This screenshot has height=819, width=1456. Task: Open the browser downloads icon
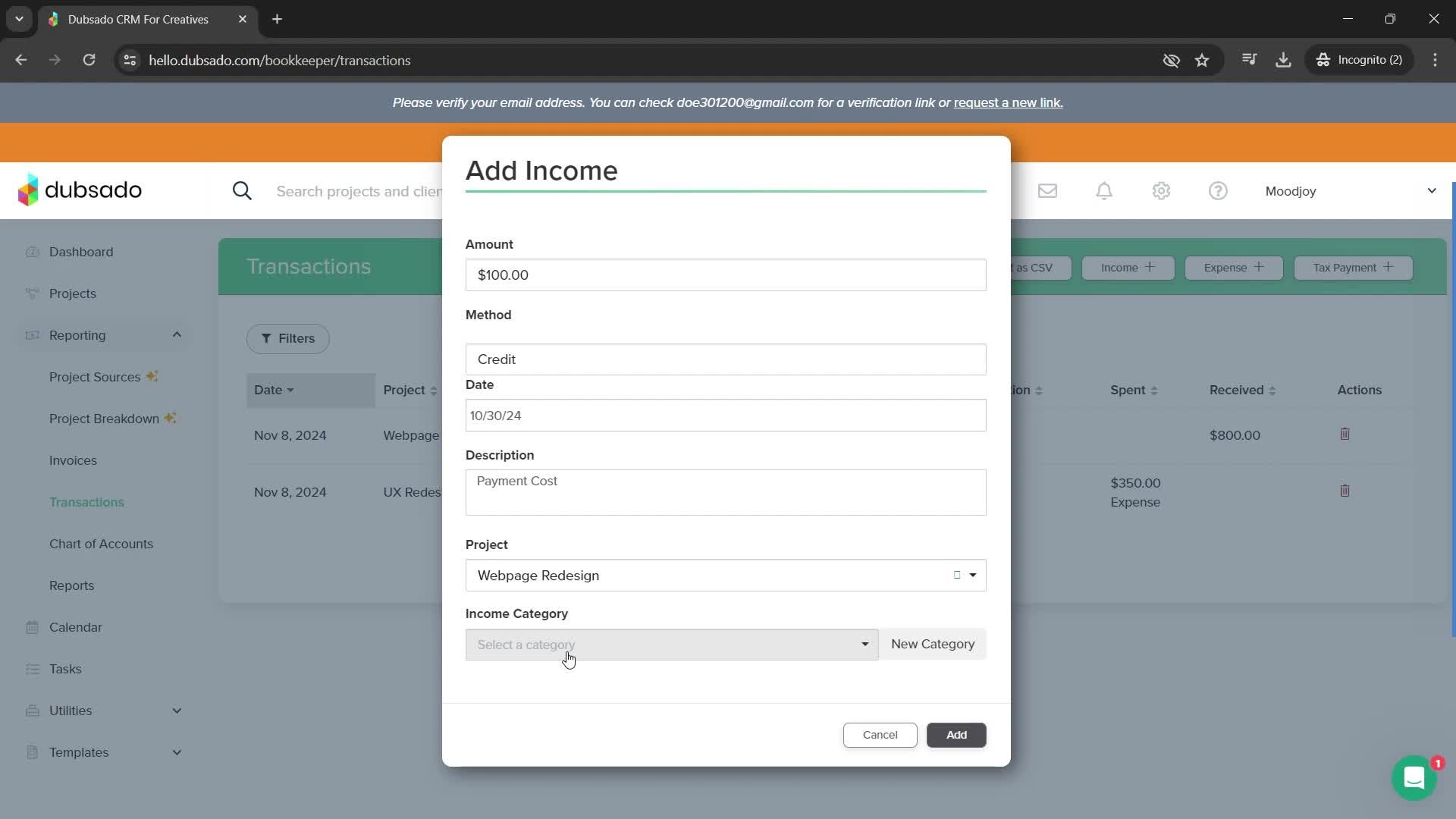(1283, 60)
